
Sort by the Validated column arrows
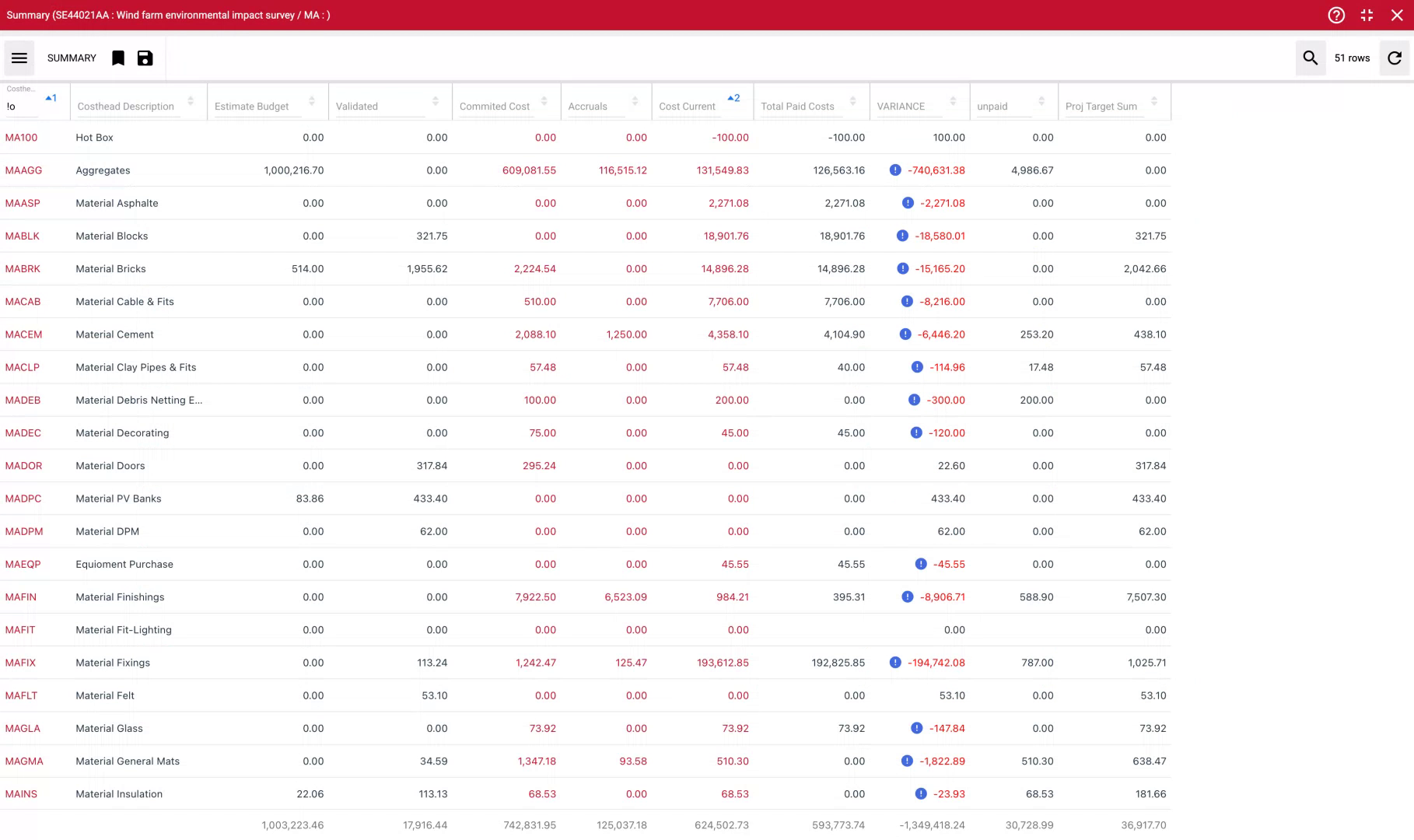(x=436, y=102)
